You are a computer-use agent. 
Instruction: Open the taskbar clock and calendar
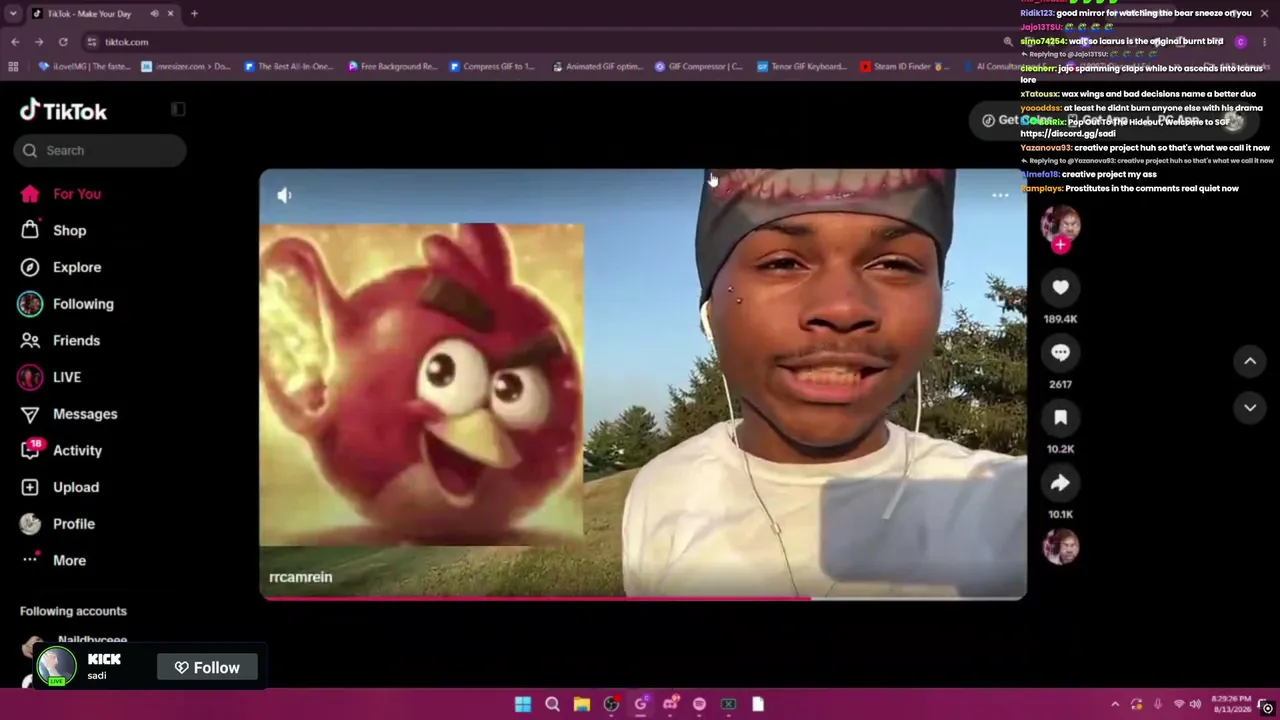[1230, 704]
